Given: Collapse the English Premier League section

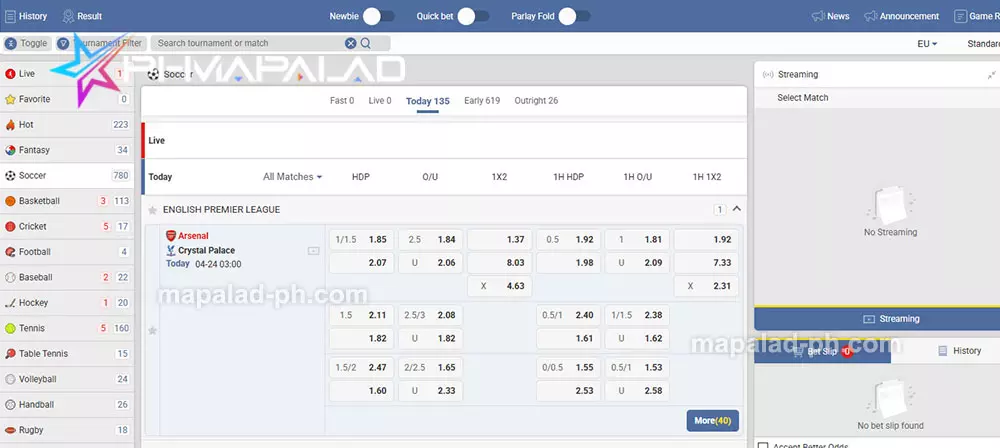Looking at the screenshot, I should coord(737,209).
